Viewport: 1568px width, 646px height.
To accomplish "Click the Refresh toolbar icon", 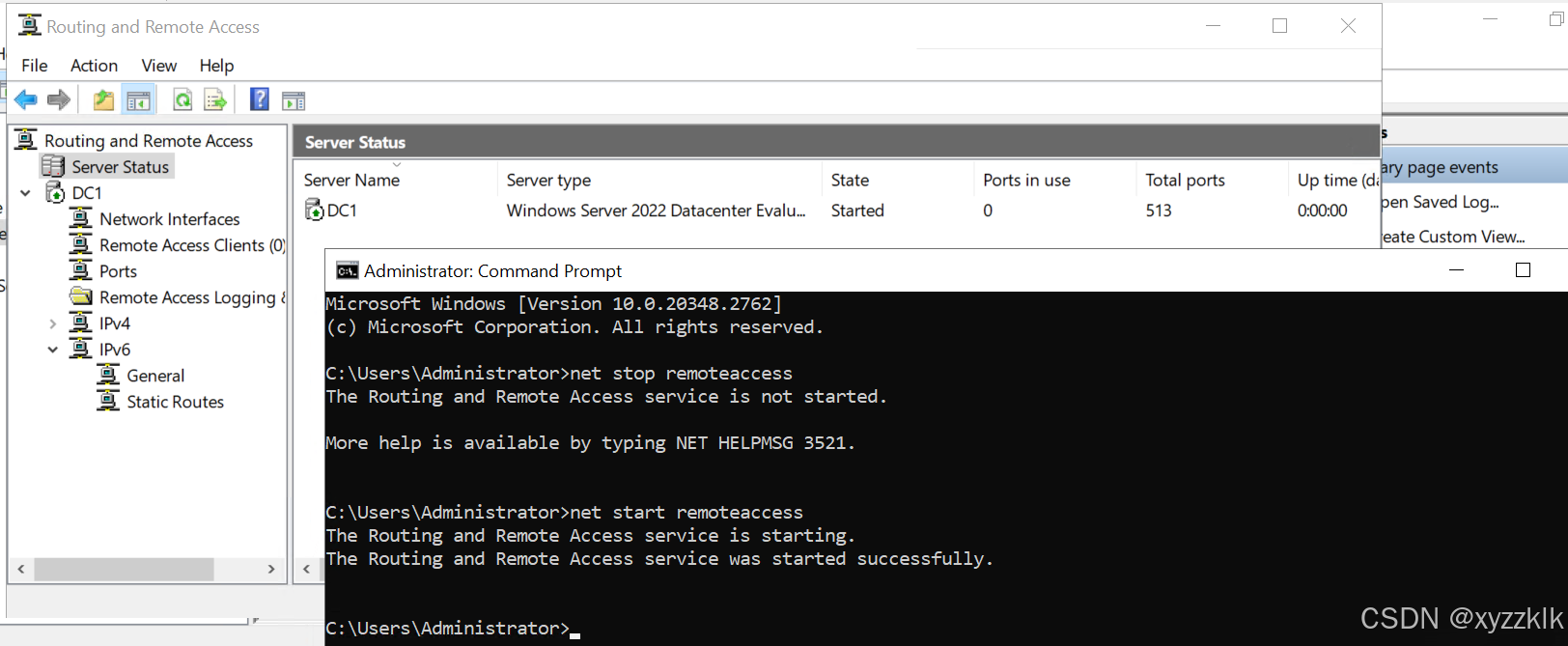I will (182, 99).
